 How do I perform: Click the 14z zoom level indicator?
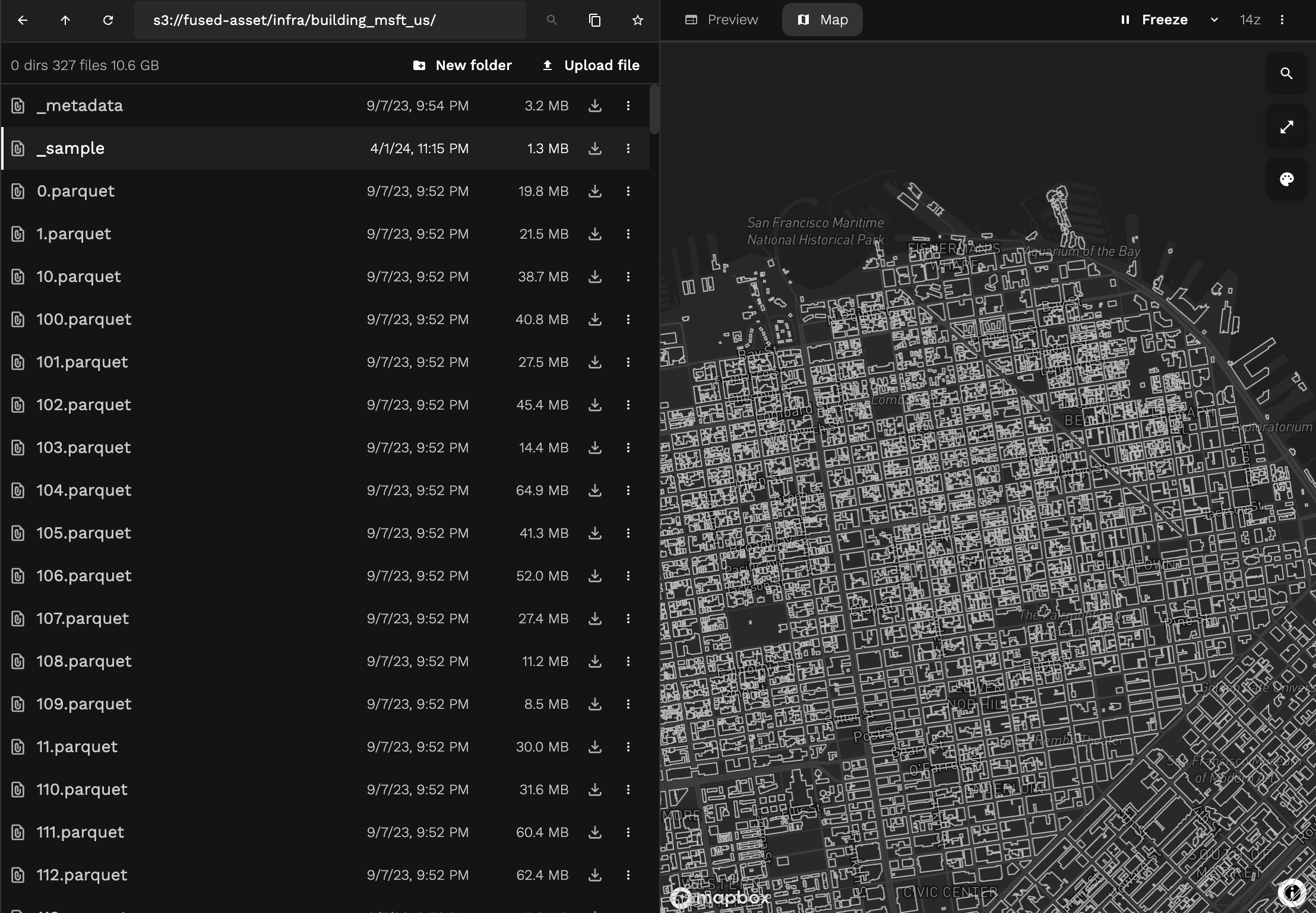[x=1250, y=20]
